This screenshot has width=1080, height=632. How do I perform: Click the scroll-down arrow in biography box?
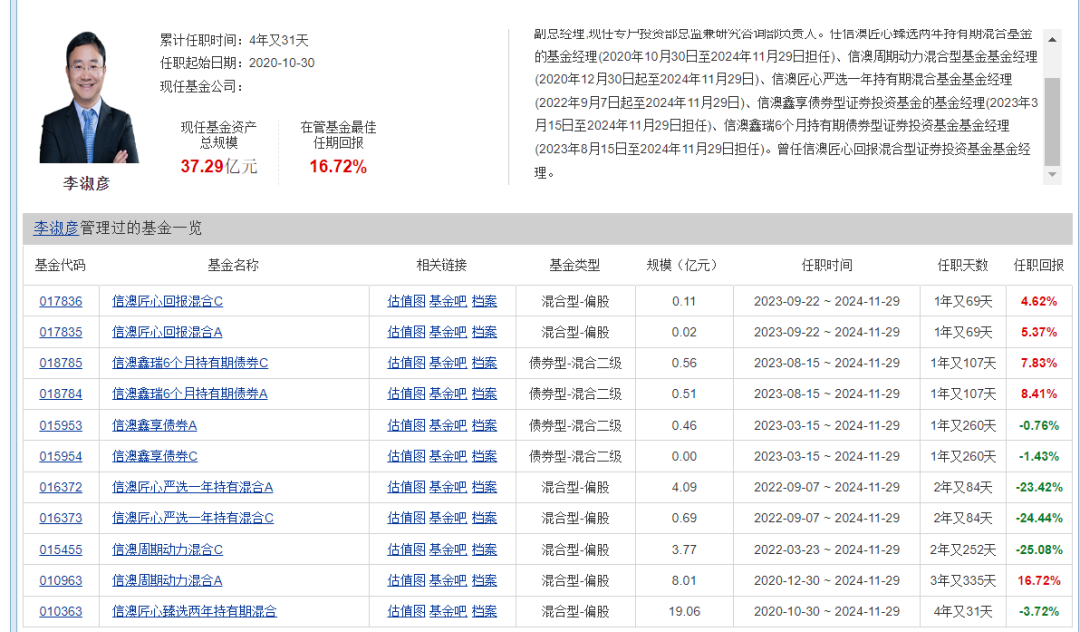1052,175
